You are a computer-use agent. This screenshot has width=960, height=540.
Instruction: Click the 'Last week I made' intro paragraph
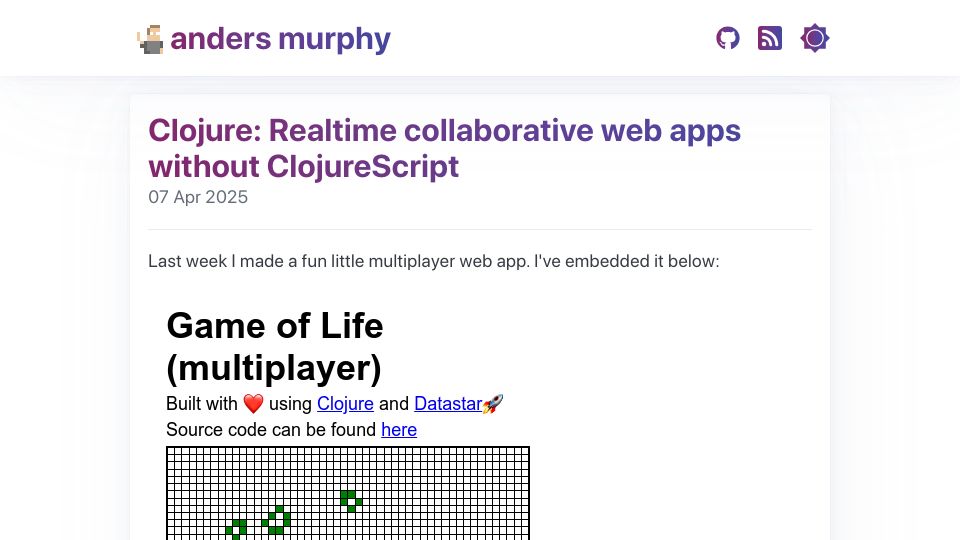(x=433, y=261)
